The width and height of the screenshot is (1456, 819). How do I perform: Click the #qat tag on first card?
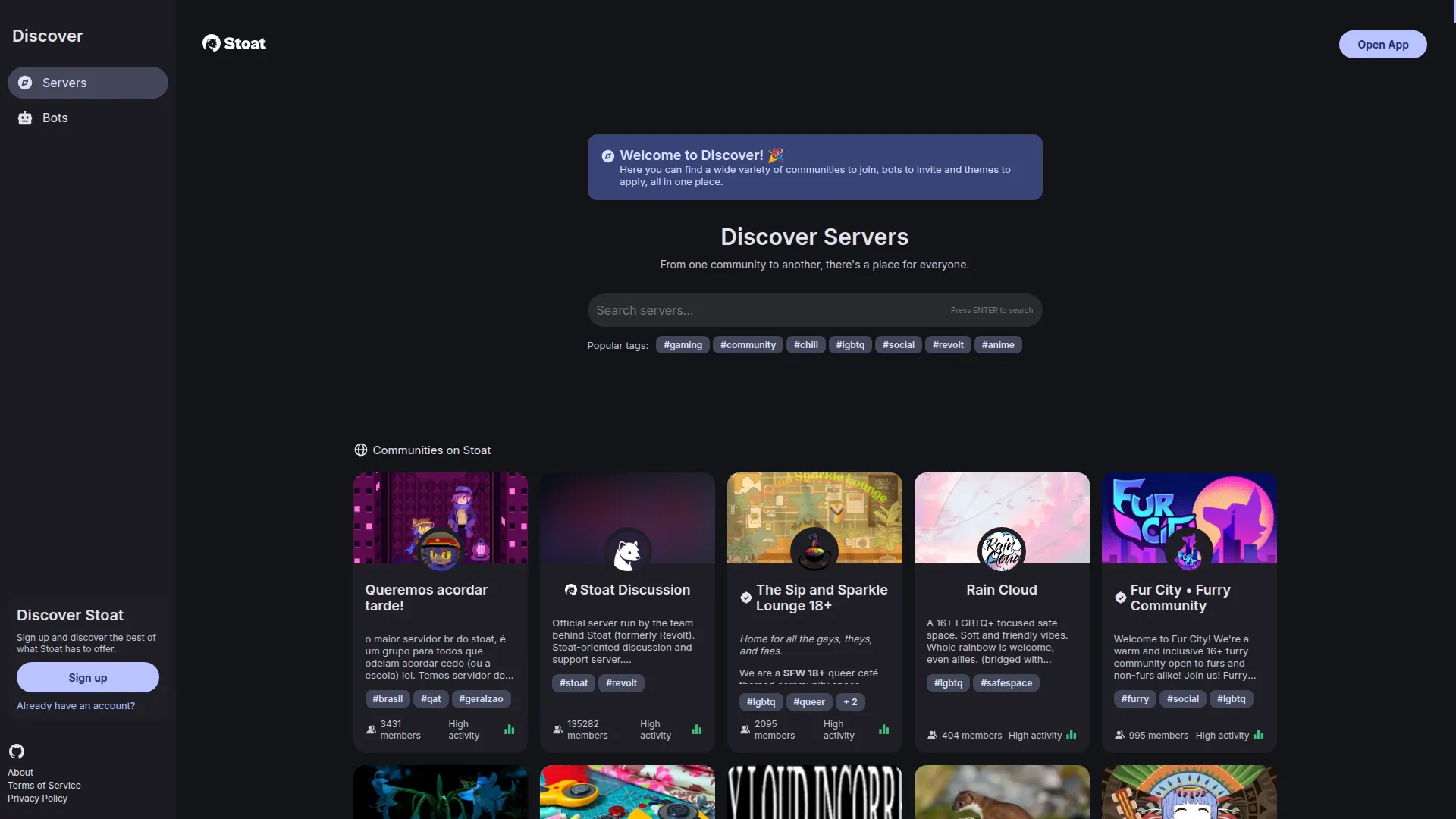431,699
